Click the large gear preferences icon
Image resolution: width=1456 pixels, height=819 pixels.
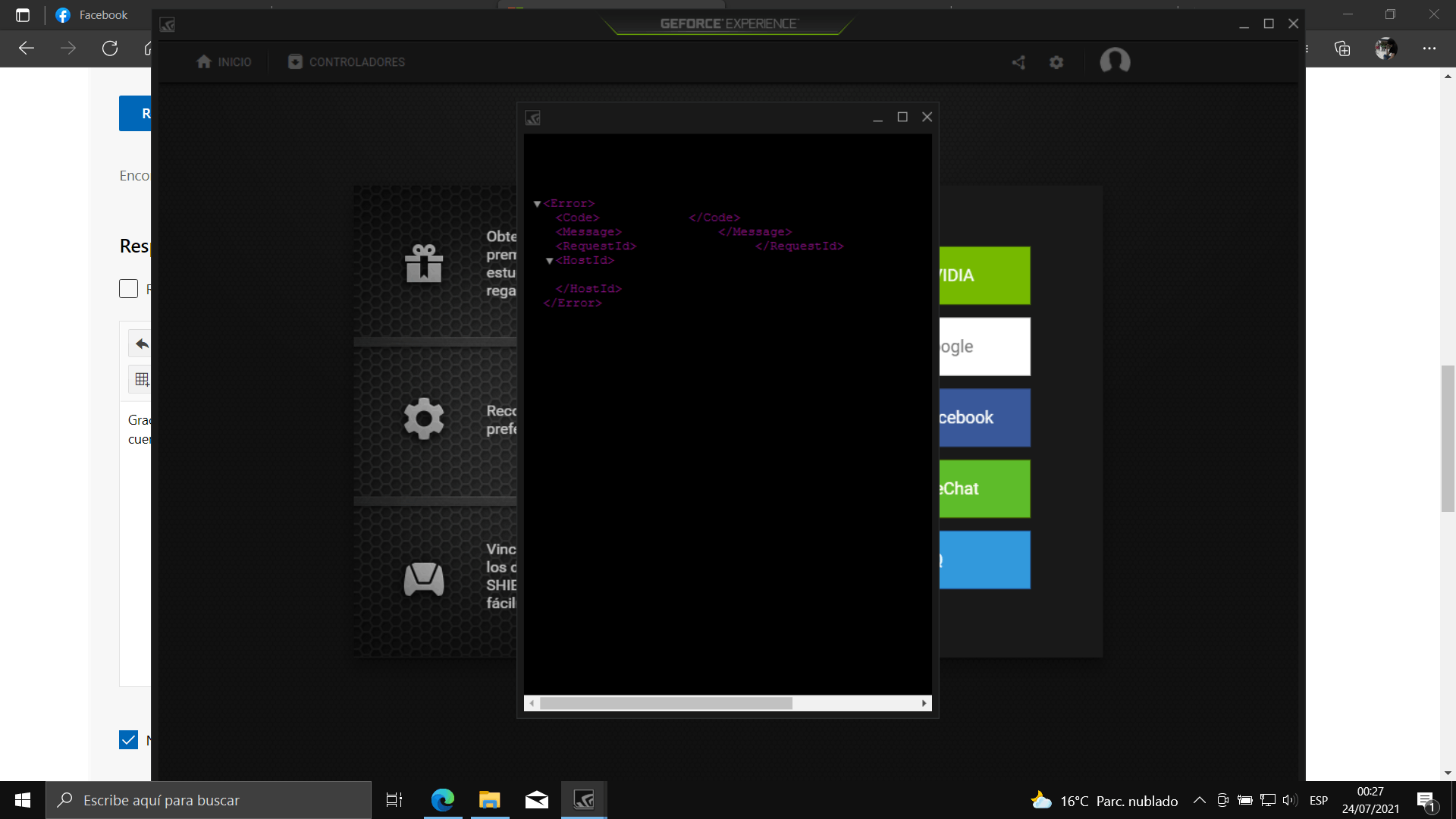(x=423, y=419)
